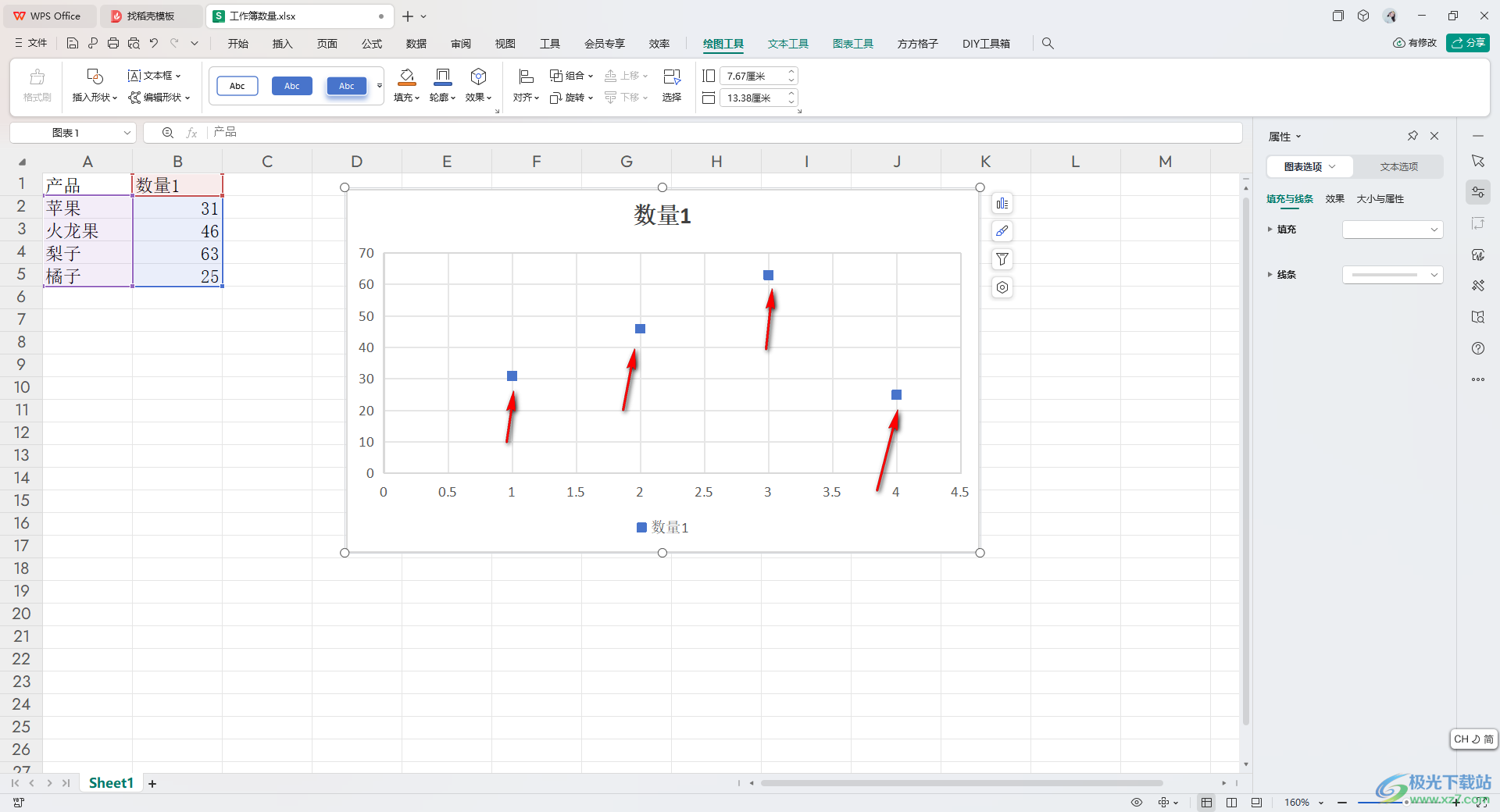Open the Formulas (公式) ribbon tab
The width and height of the screenshot is (1500, 812).
point(372,44)
